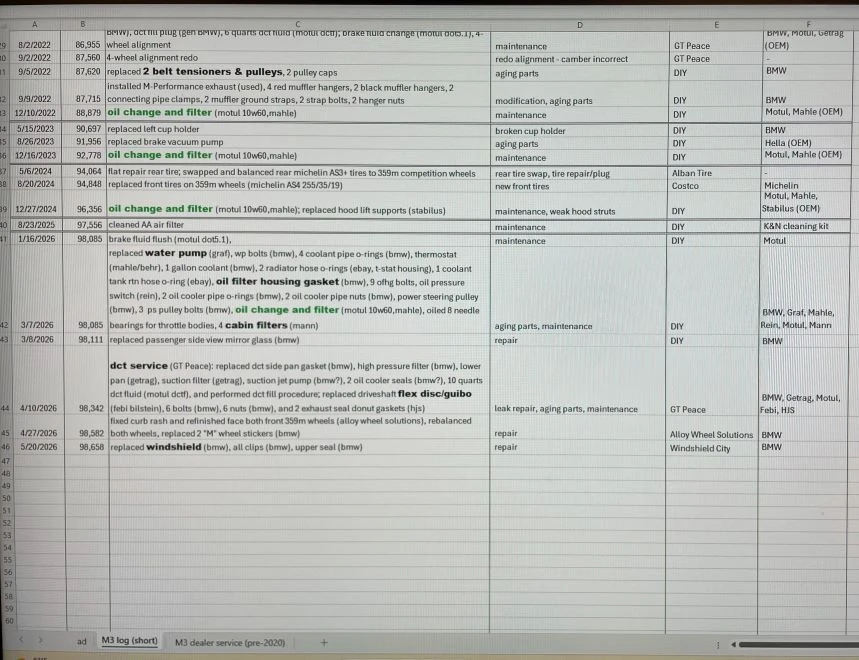Click cell 'replaced windshield (bmw)'

pos(300,447)
